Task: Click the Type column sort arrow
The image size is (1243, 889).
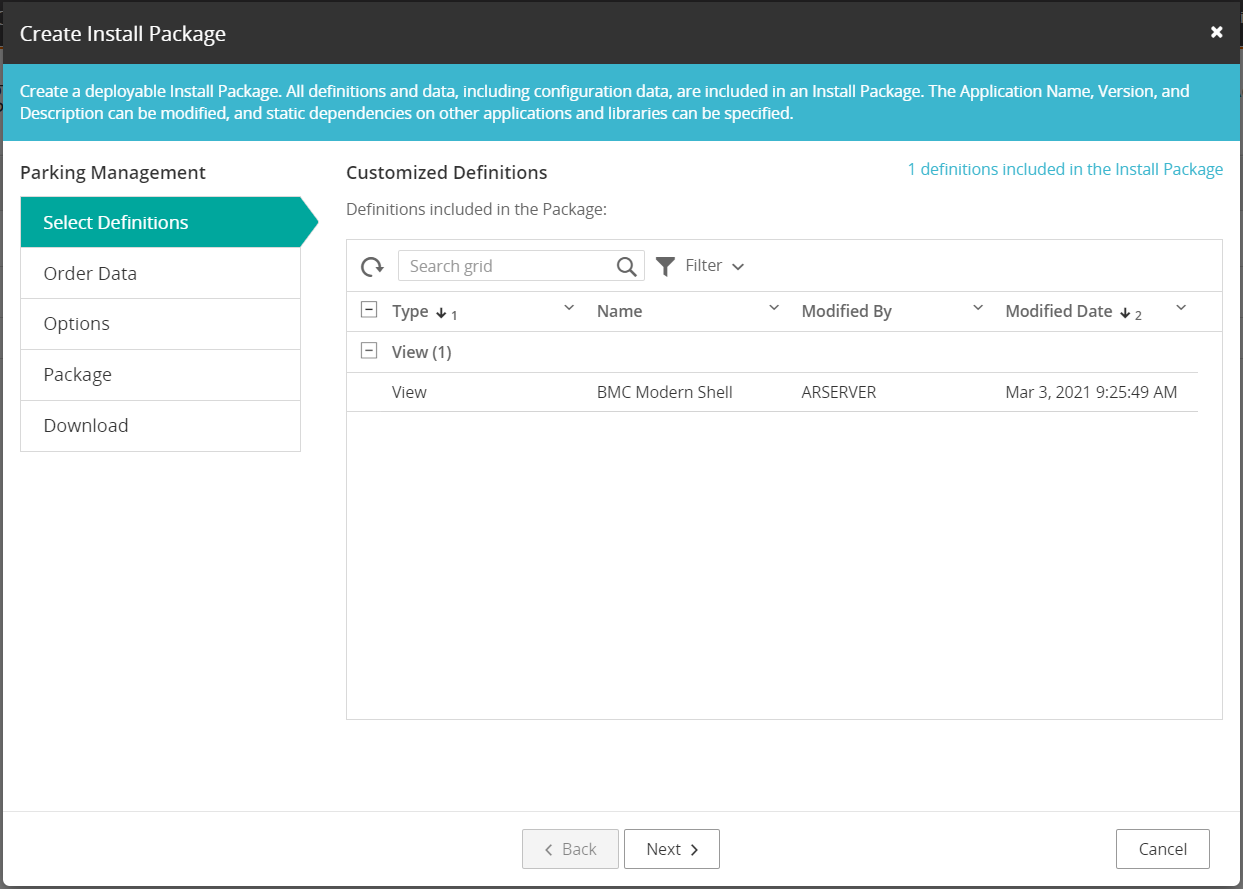Action: click(x=441, y=313)
